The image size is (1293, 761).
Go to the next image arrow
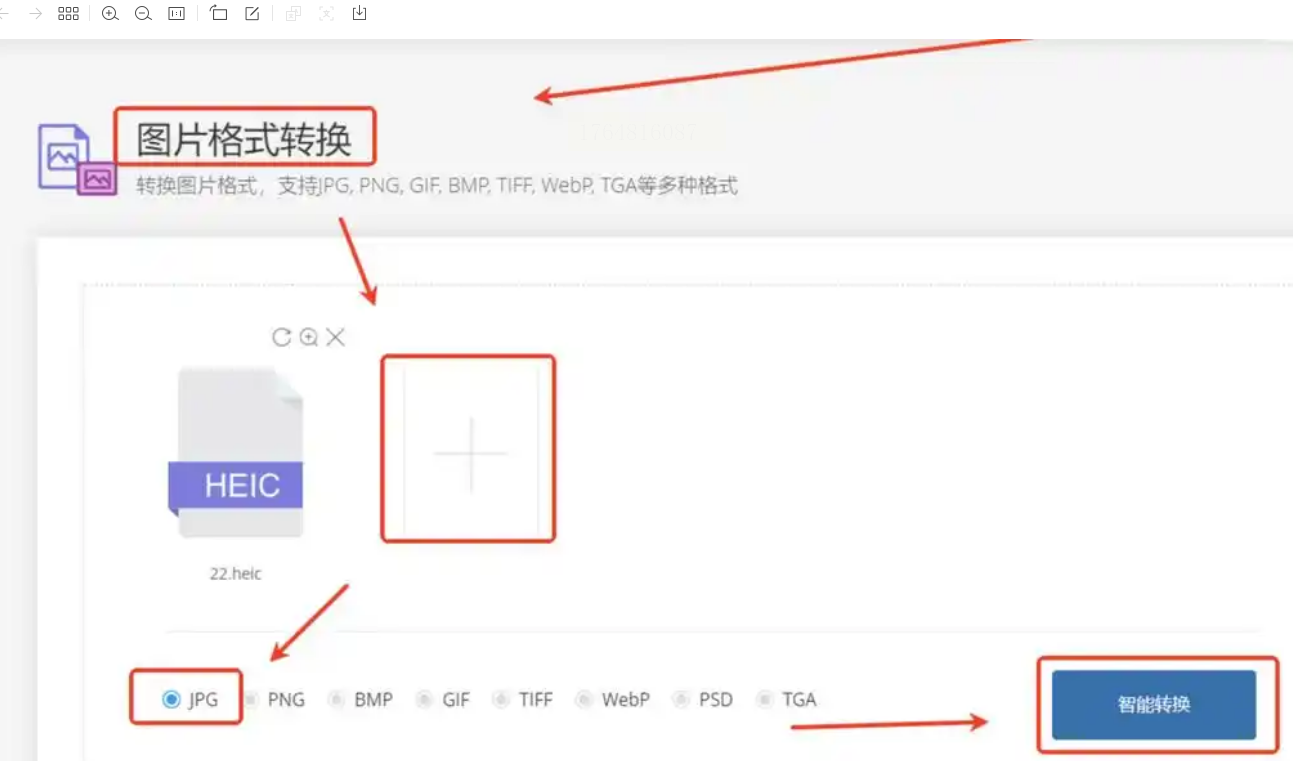pyautogui.click(x=35, y=14)
